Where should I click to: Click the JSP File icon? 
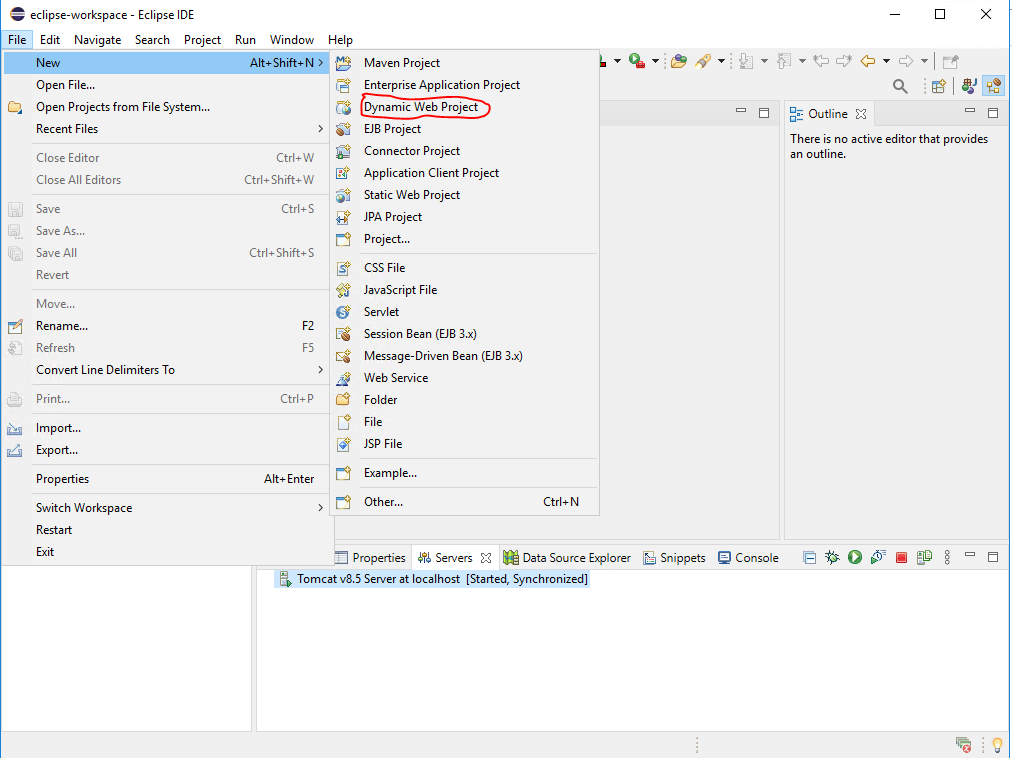pyautogui.click(x=343, y=444)
